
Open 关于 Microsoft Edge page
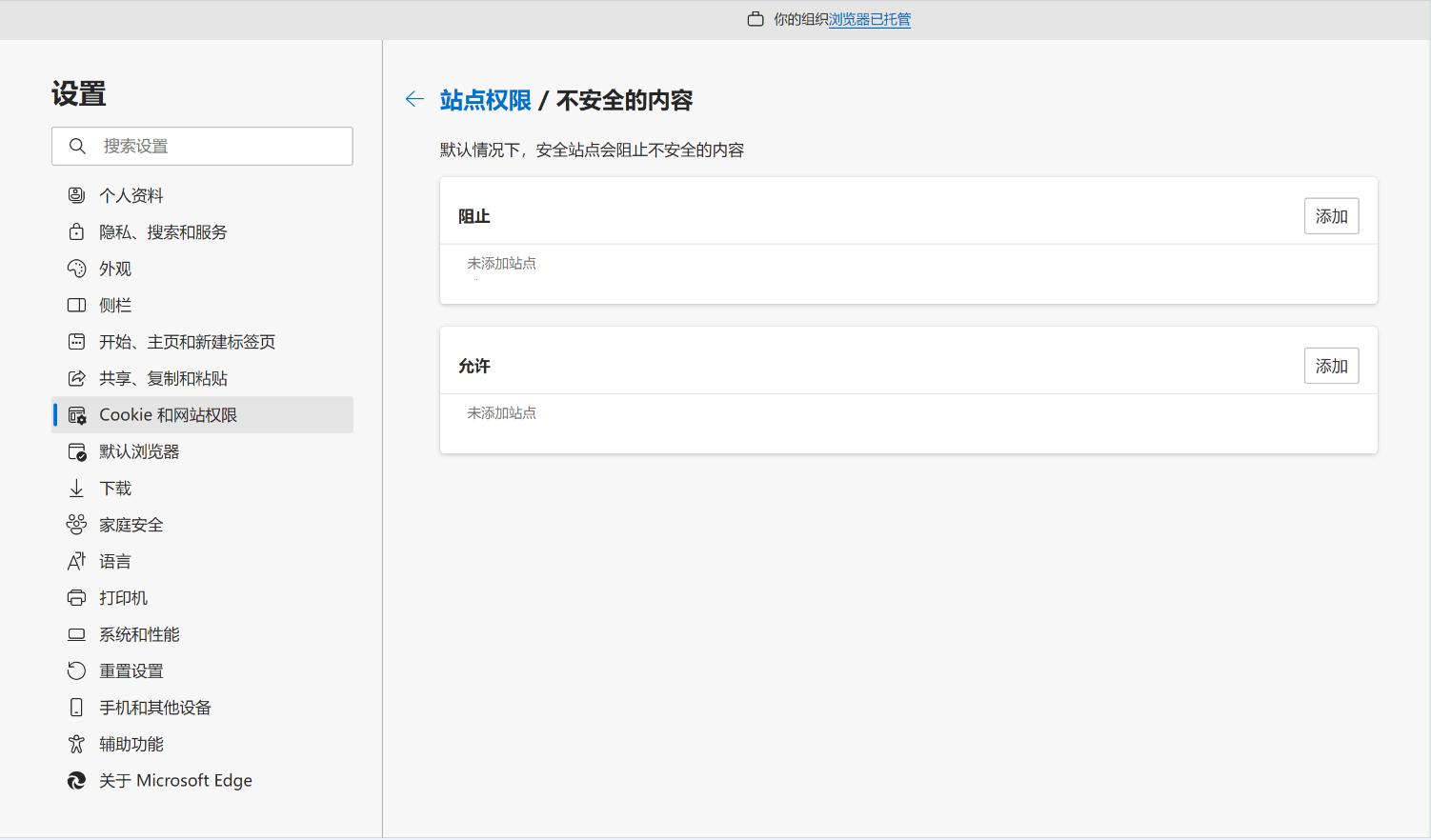(x=202, y=781)
